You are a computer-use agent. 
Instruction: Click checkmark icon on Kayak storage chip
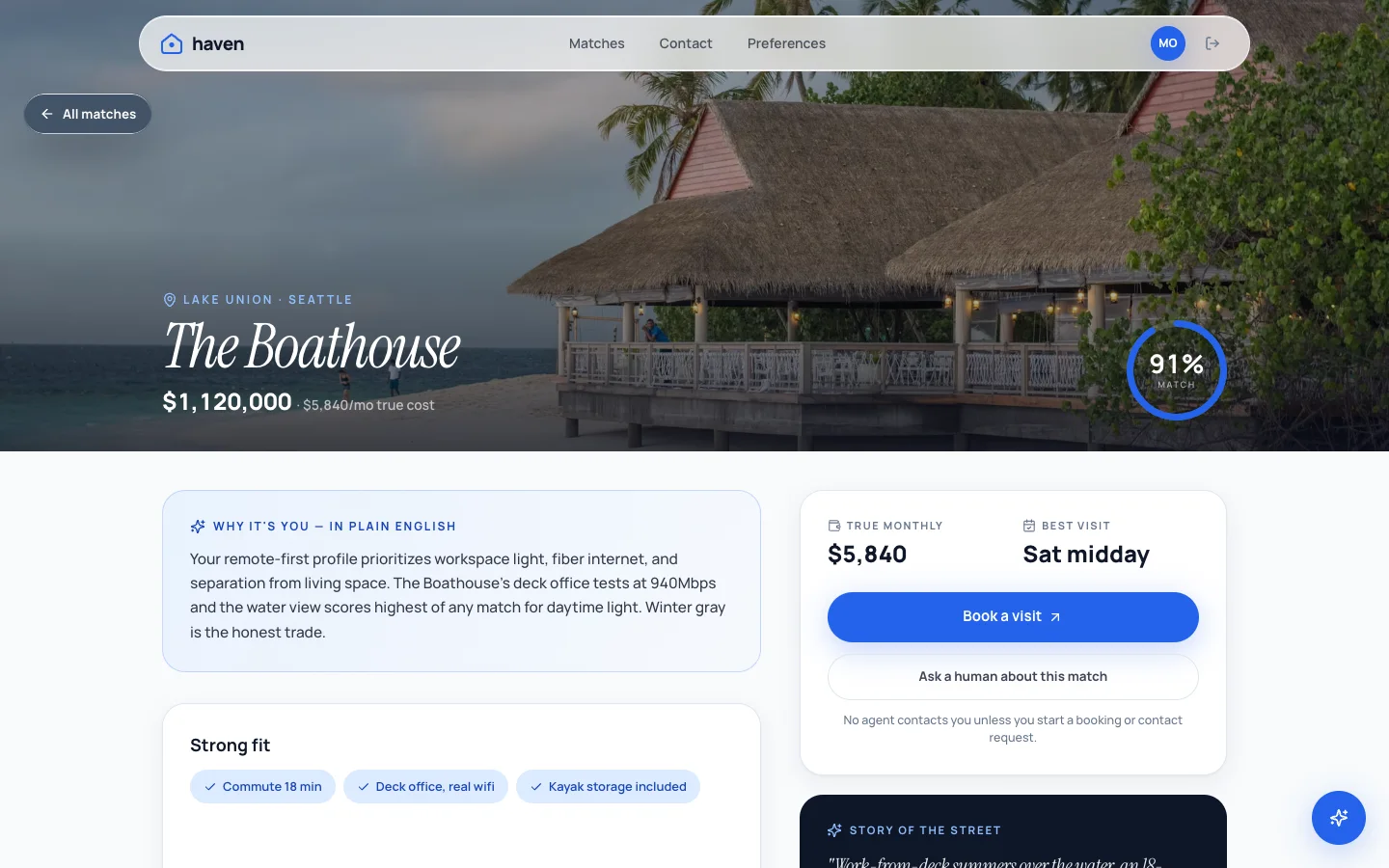click(536, 787)
